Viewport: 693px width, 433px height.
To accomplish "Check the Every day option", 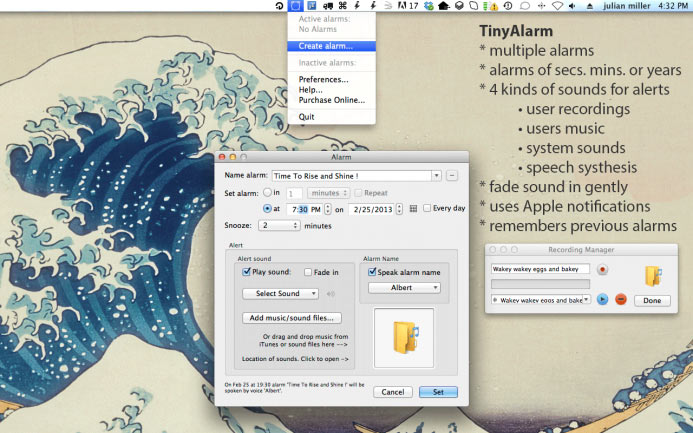I will click(x=427, y=209).
